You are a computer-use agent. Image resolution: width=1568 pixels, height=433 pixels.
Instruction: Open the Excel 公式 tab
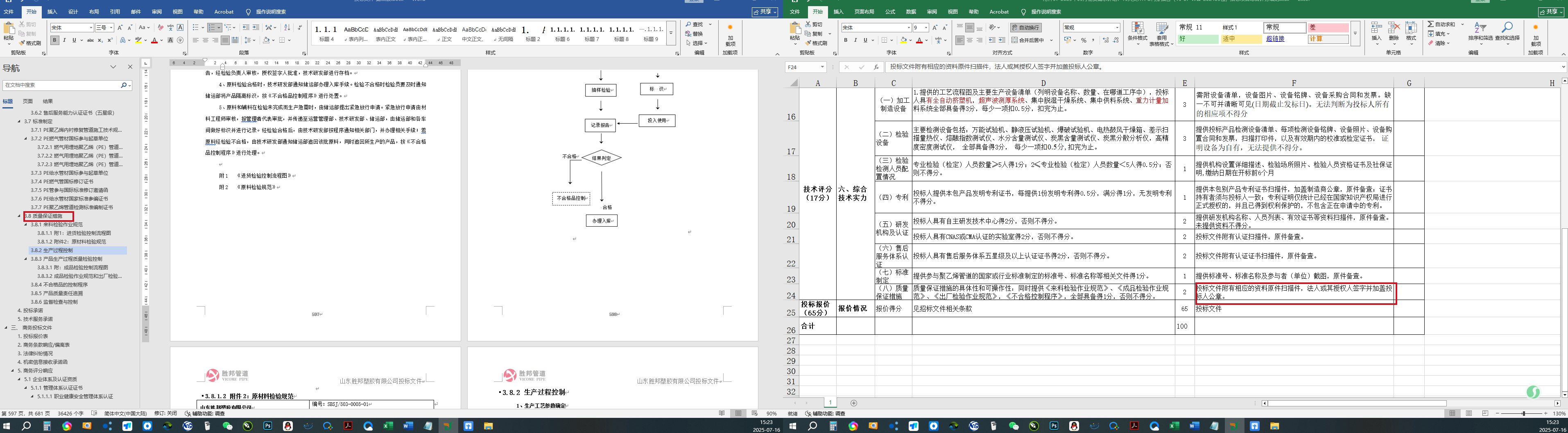pos(891,11)
